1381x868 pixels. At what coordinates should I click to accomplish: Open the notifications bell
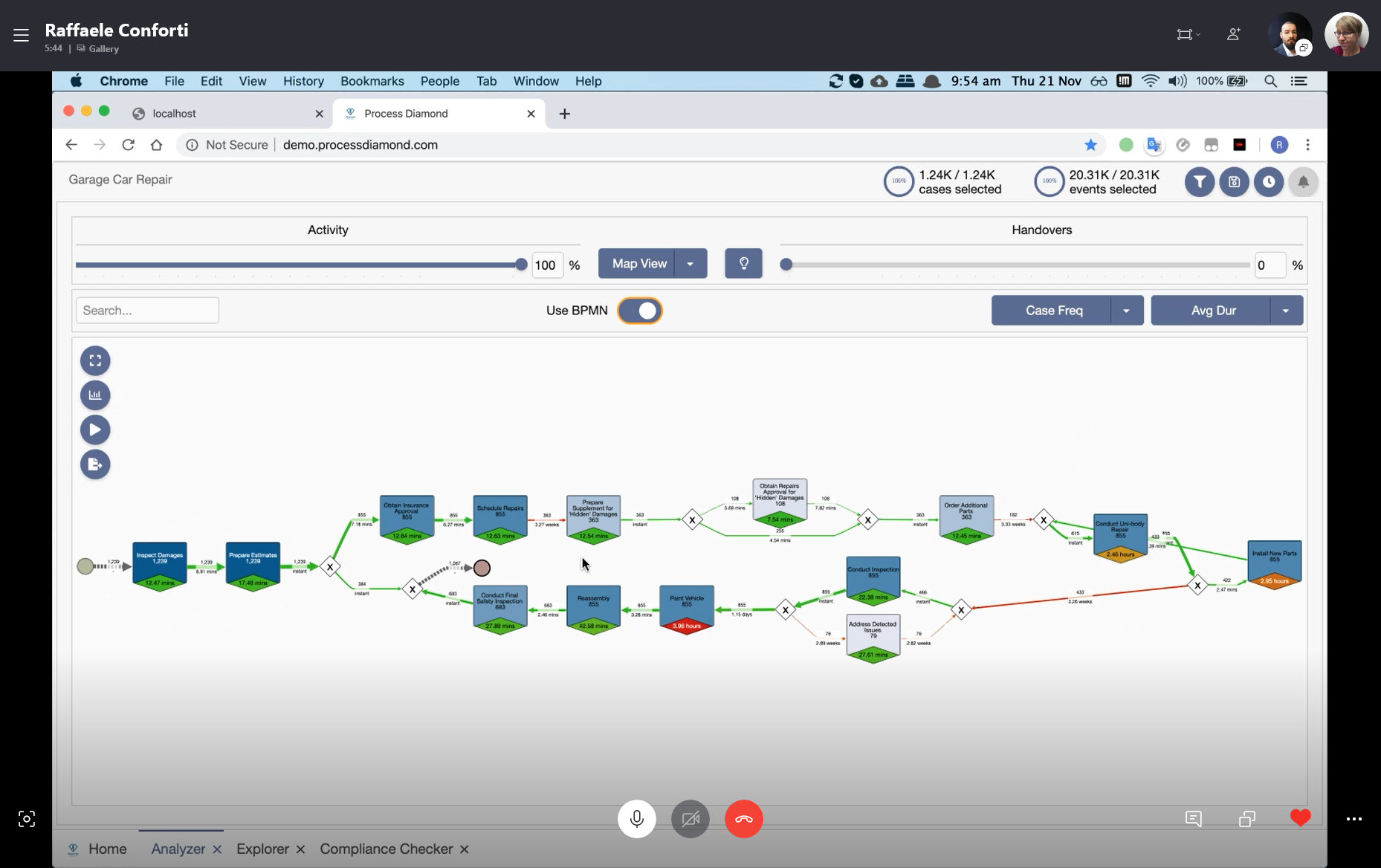[1303, 182]
